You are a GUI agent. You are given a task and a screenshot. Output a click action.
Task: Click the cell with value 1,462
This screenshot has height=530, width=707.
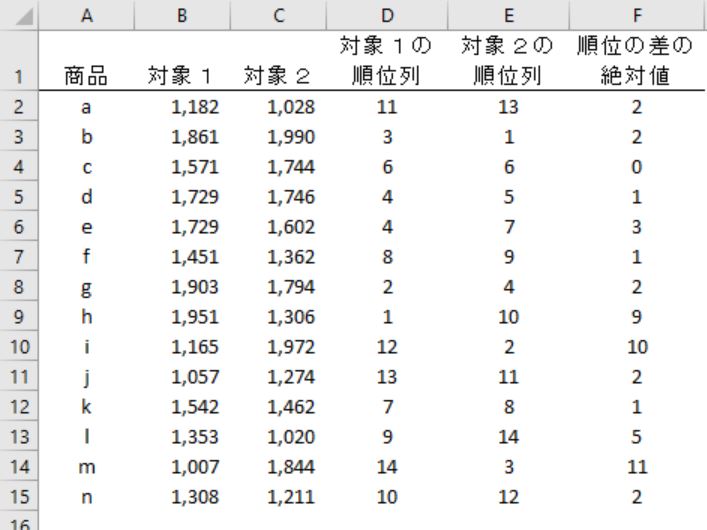pyautogui.click(x=278, y=406)
